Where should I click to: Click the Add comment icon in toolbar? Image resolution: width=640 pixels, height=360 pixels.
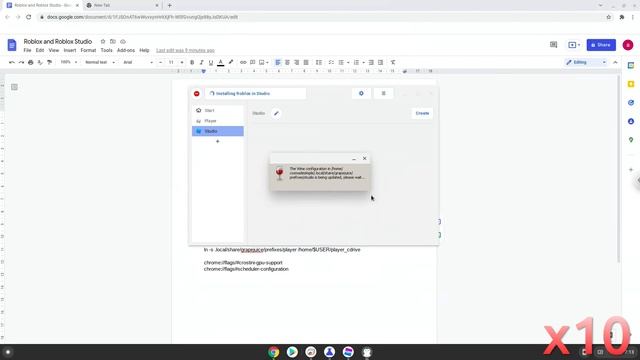click(252, 62)
